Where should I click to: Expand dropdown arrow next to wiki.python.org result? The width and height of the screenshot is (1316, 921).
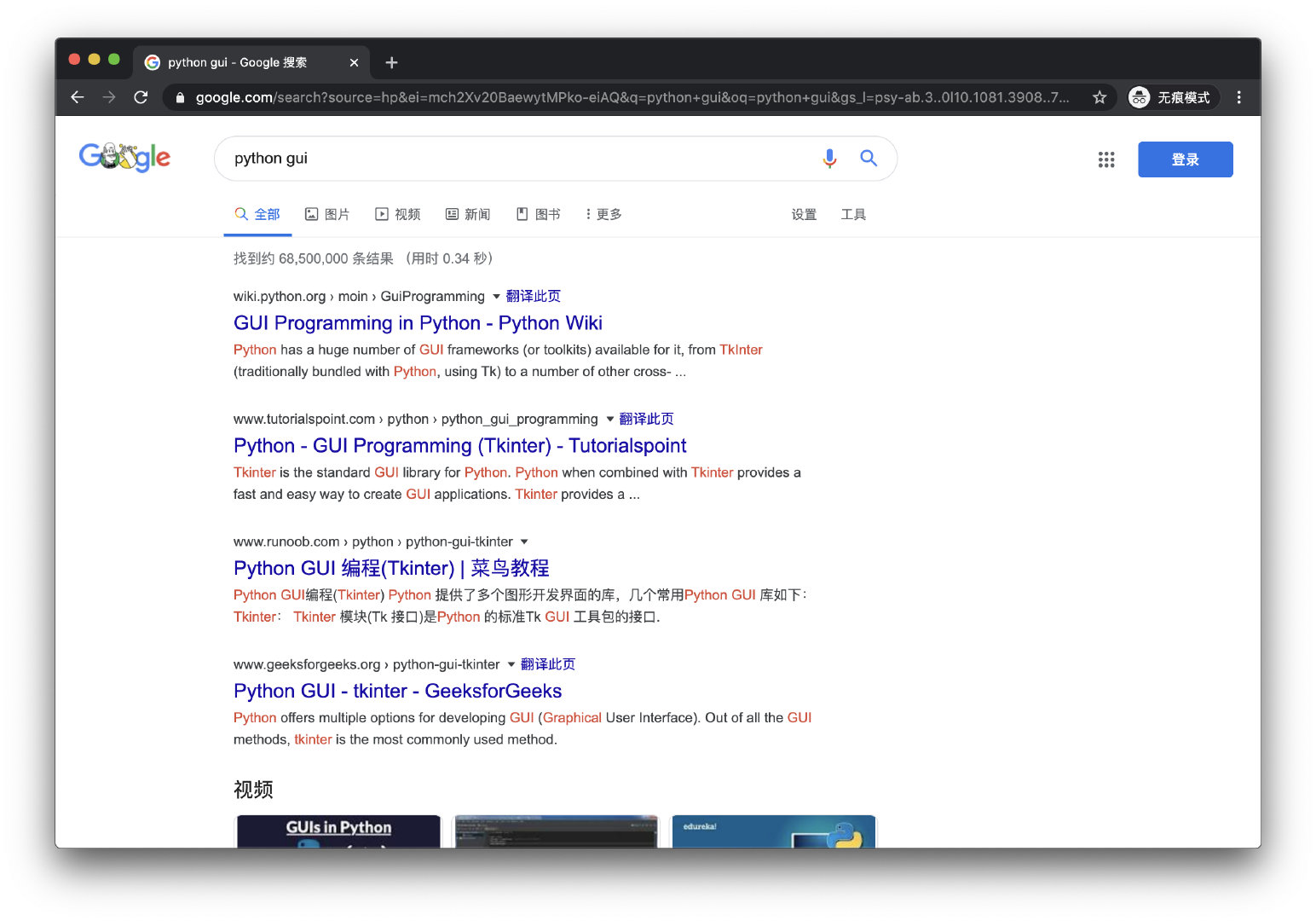pyautogui.click(x=496, y=297)
